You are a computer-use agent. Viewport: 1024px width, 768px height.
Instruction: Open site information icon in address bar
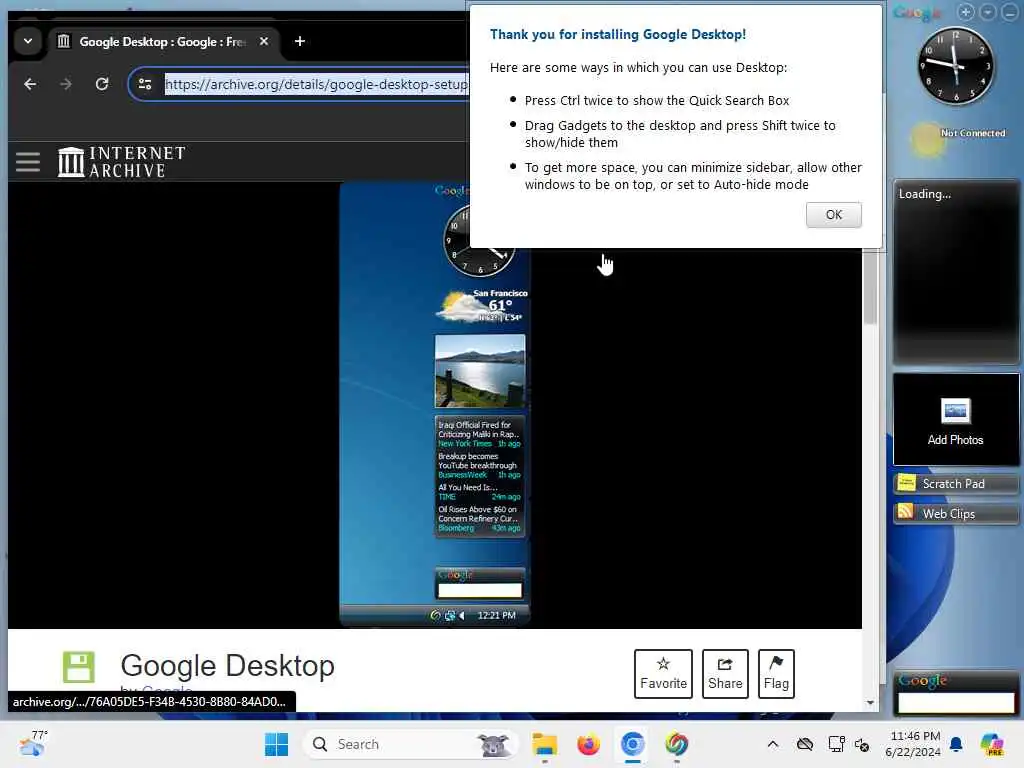(x=145, y=84)
